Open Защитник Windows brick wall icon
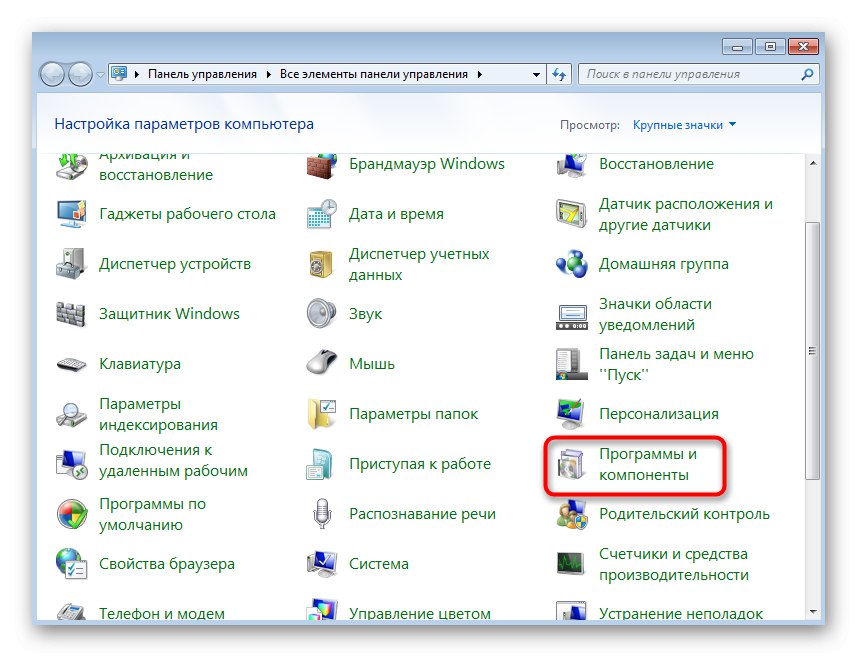This screenshot has width=857, height=657. (x=72, y=314)
